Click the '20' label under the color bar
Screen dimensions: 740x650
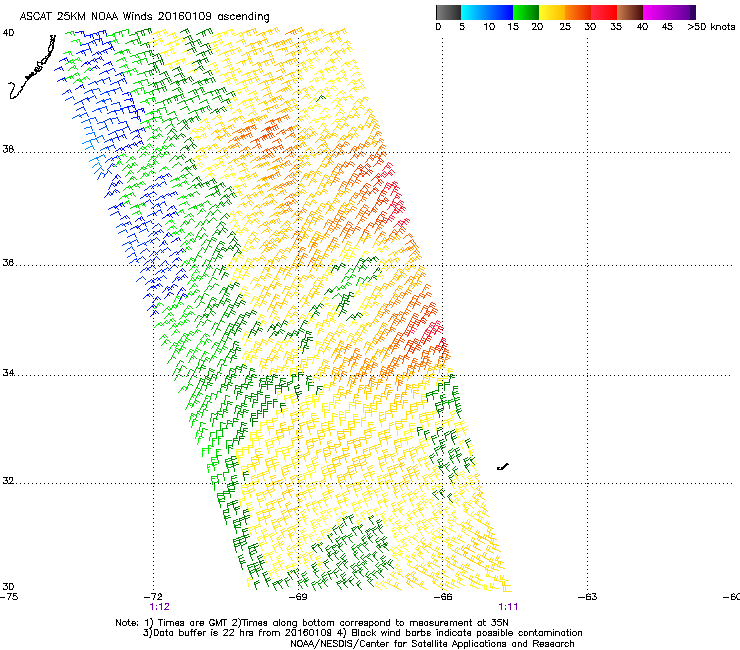(537, 26)
